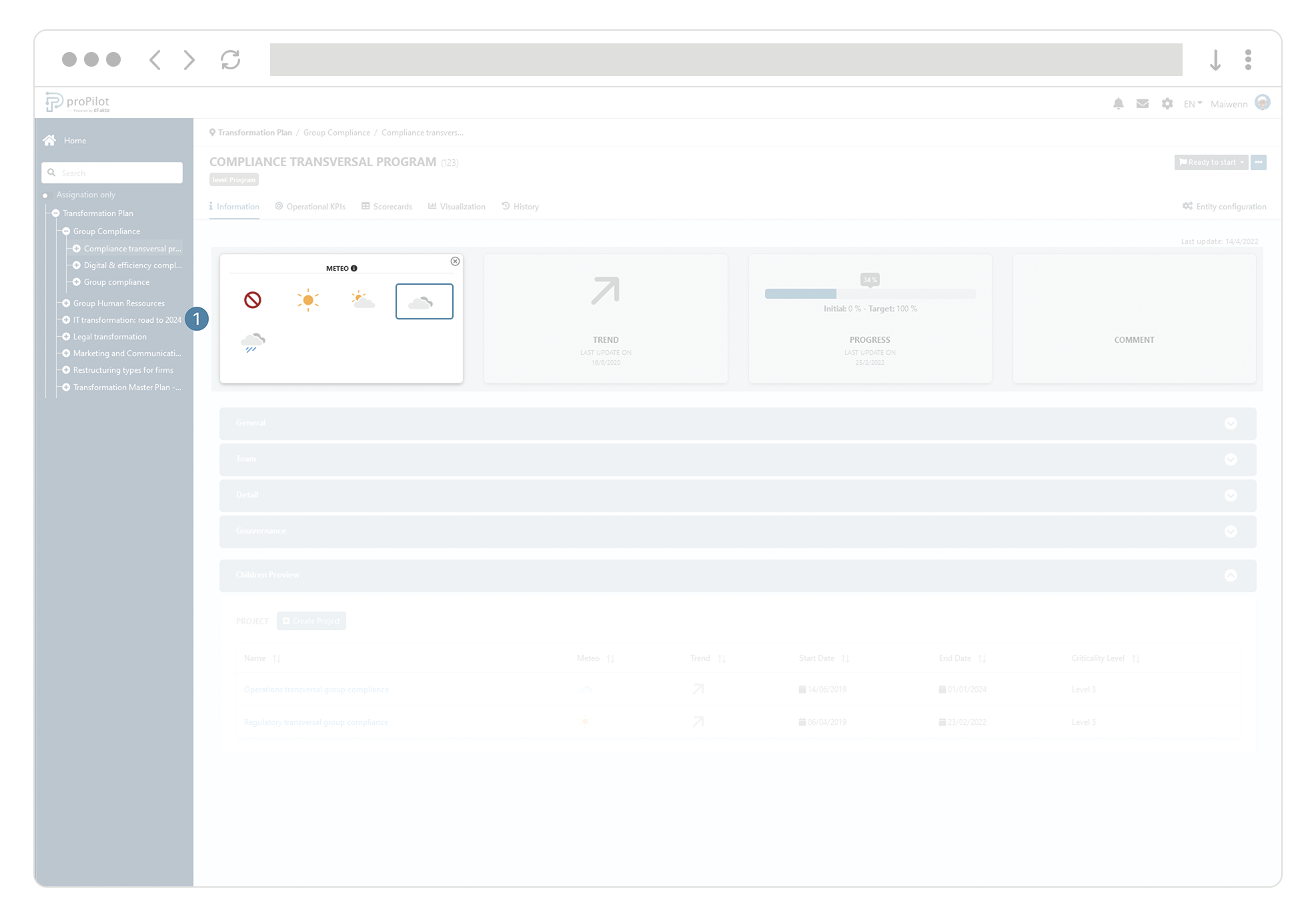Image resolution: width=1316 pixels, height=923 pixels.
Task: Select the forbidden sign meteo icon
Action: pos(253,301)
